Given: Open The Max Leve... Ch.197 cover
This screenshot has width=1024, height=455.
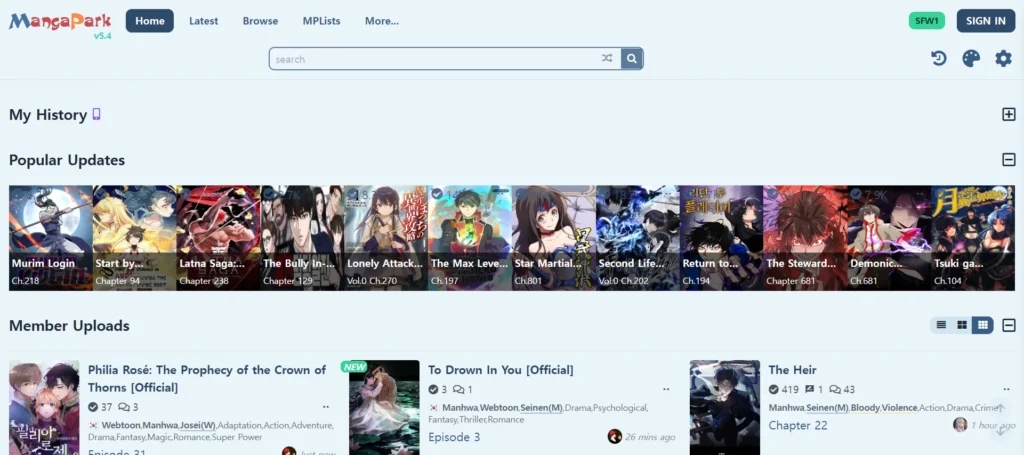Looking at the screenshot, I should click(x=470, y=238).
